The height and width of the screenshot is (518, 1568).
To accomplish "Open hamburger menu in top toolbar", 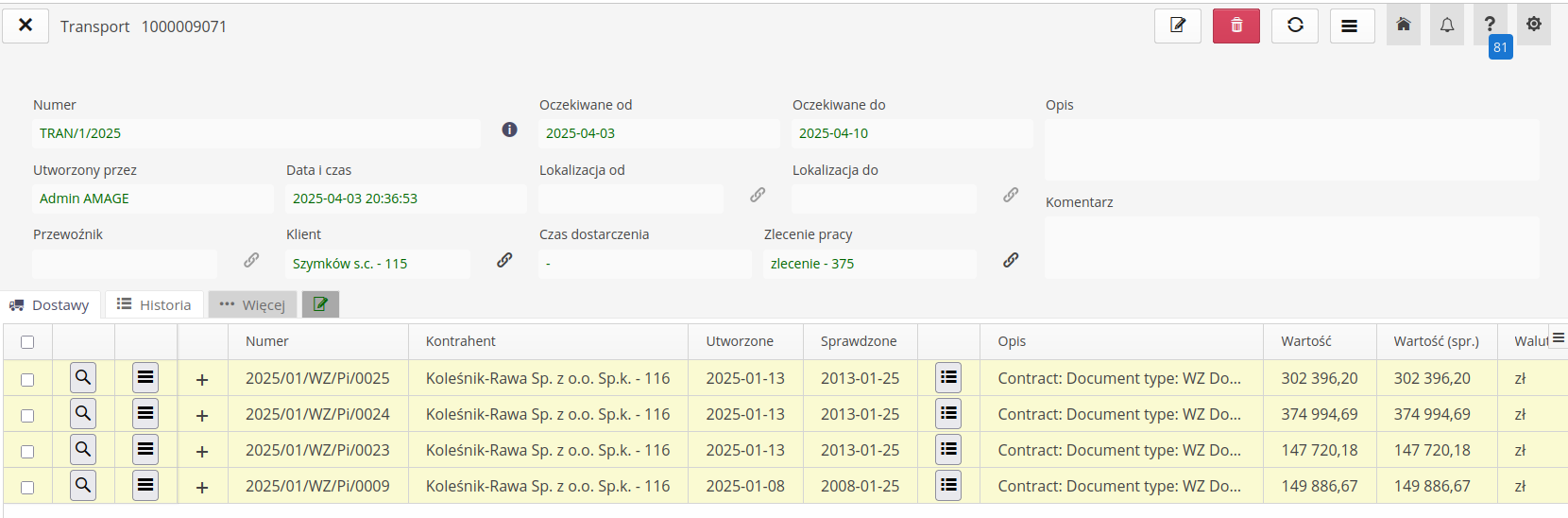I will pyautogui.click(x=1351, y=26).
